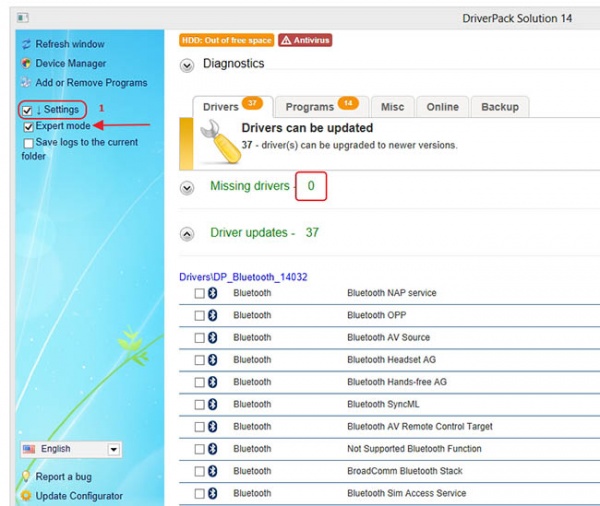Check the Bluetooth OPP driver box
This screenshot has width=600, height=506.
tap(199, 316)
